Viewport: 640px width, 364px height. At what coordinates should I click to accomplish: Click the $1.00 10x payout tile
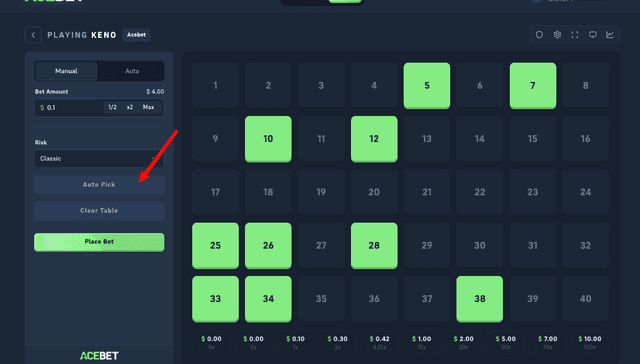click(421, 342)
